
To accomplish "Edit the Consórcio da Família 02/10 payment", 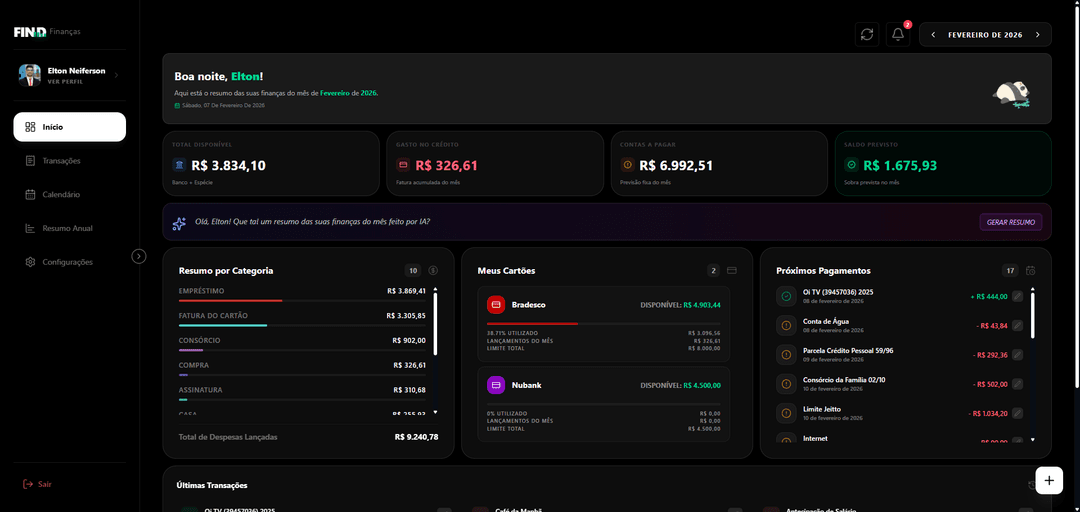I will (1017, 384).
